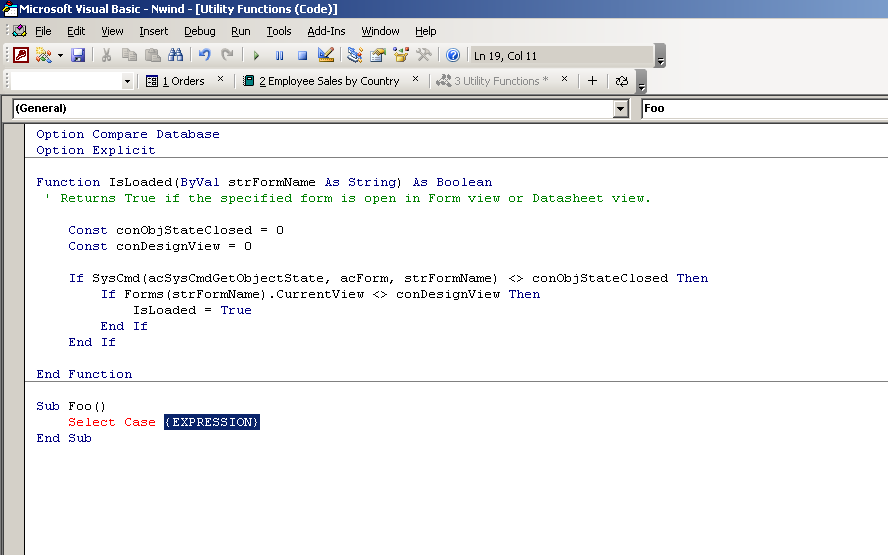Click the green 'Returns True' comment line
This screenshot has width=888, height=555.
348,198
